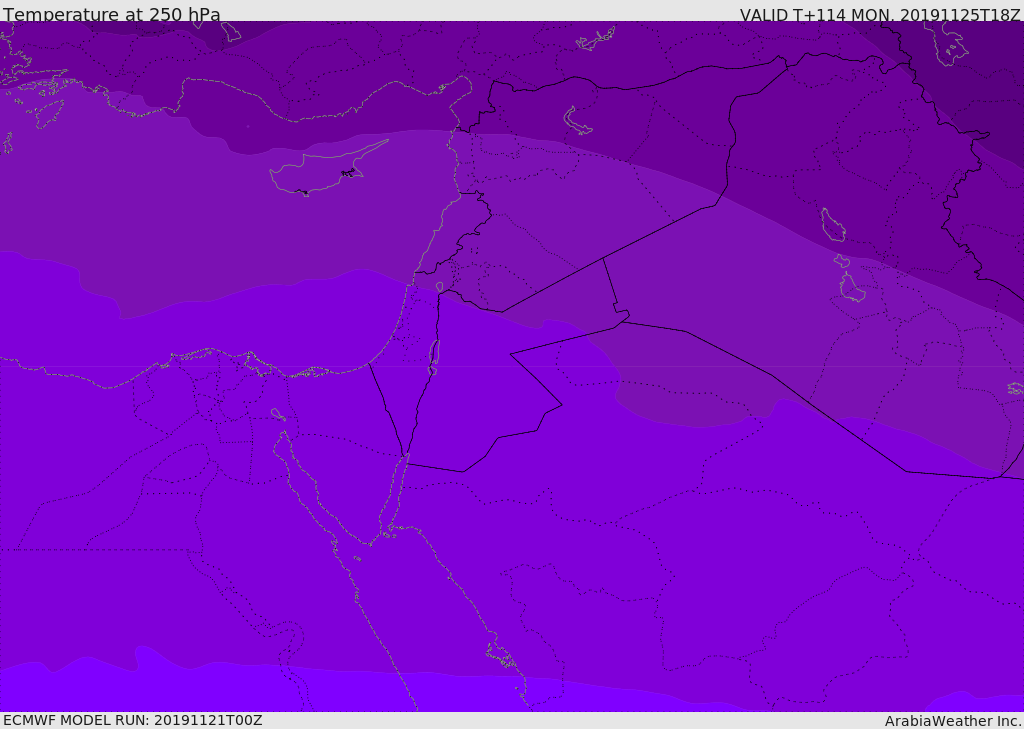Click the Temperature at 250 hPa title
1024x729 pixels.
point(112,14)
